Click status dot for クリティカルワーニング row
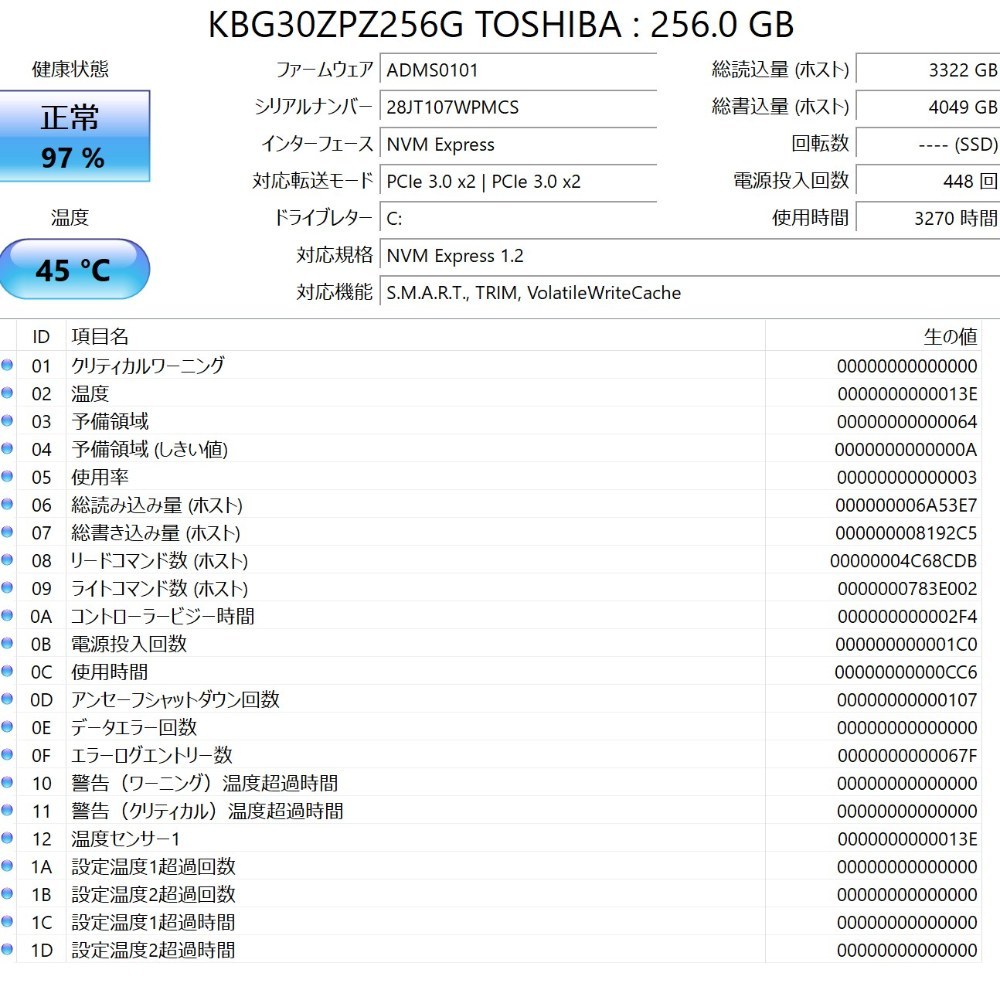The height and width of the screenshot is (990, 1000). pyautogui.click(x=7, y=365)
